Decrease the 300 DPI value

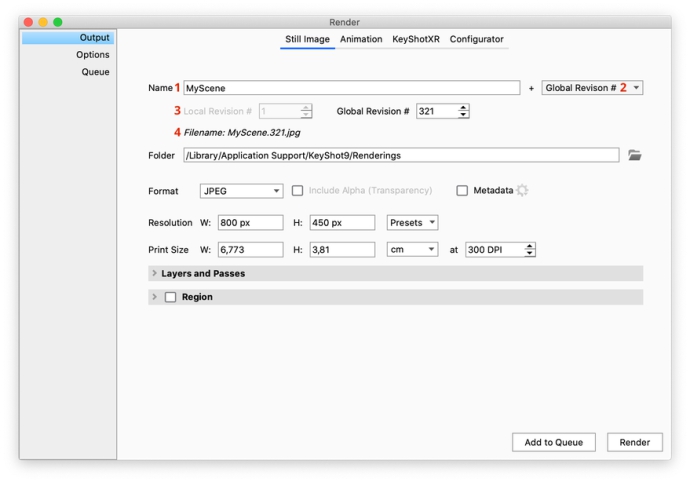(529, 253)
